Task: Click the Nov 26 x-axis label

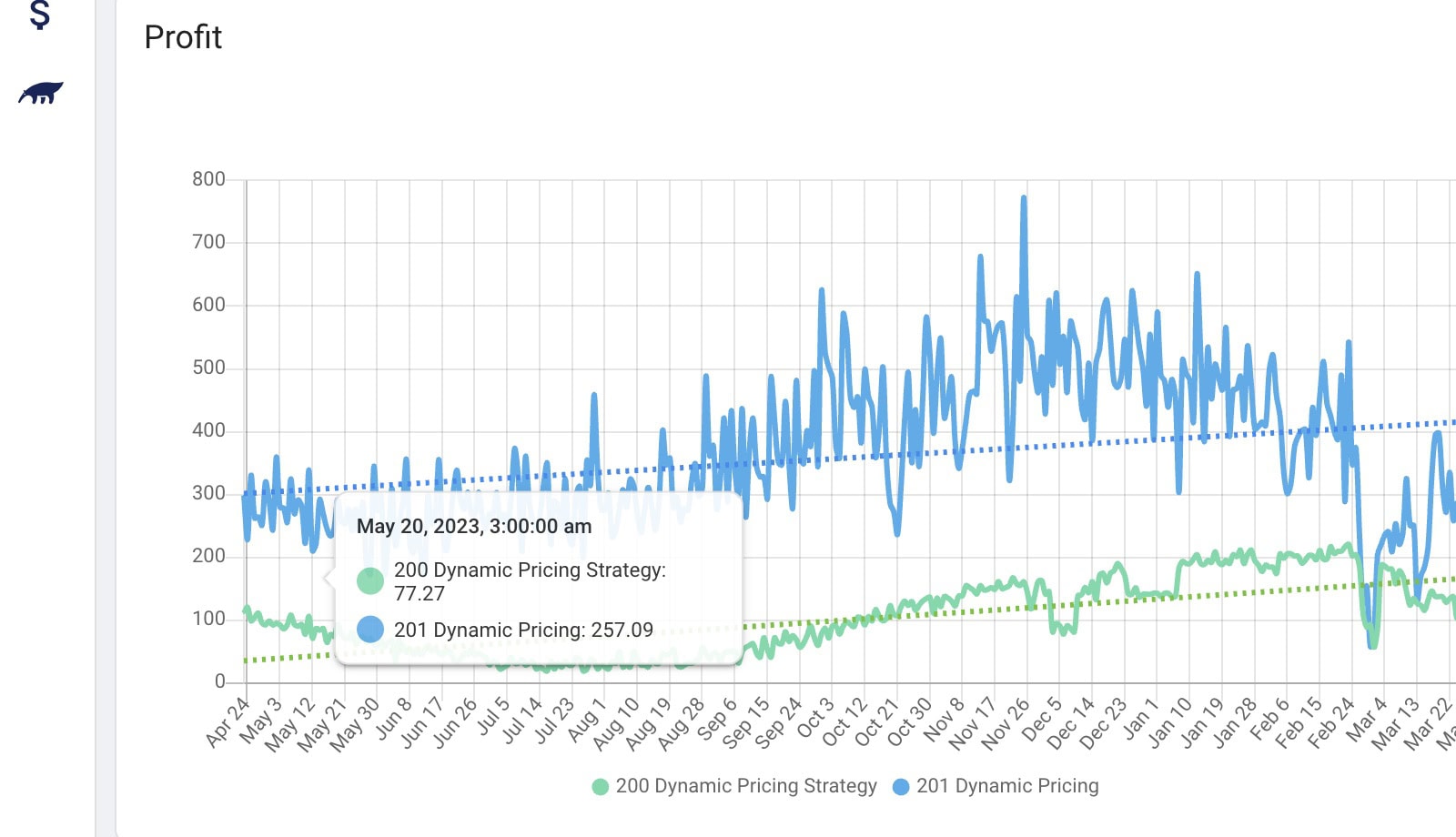Action: pos(1006,724)
